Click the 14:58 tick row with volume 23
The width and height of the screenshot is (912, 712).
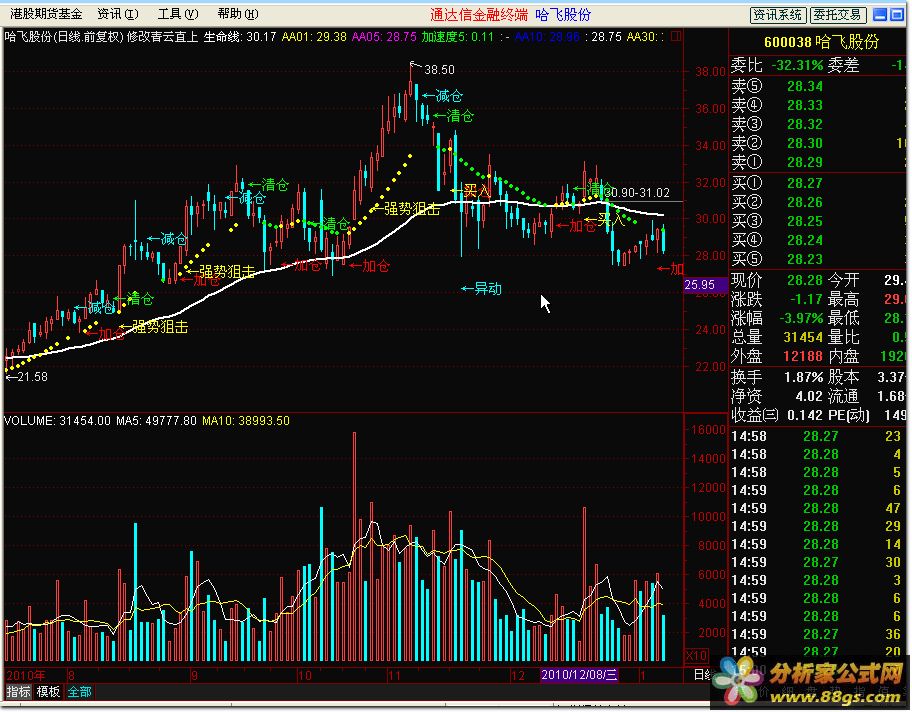click(x=816, y=436)
